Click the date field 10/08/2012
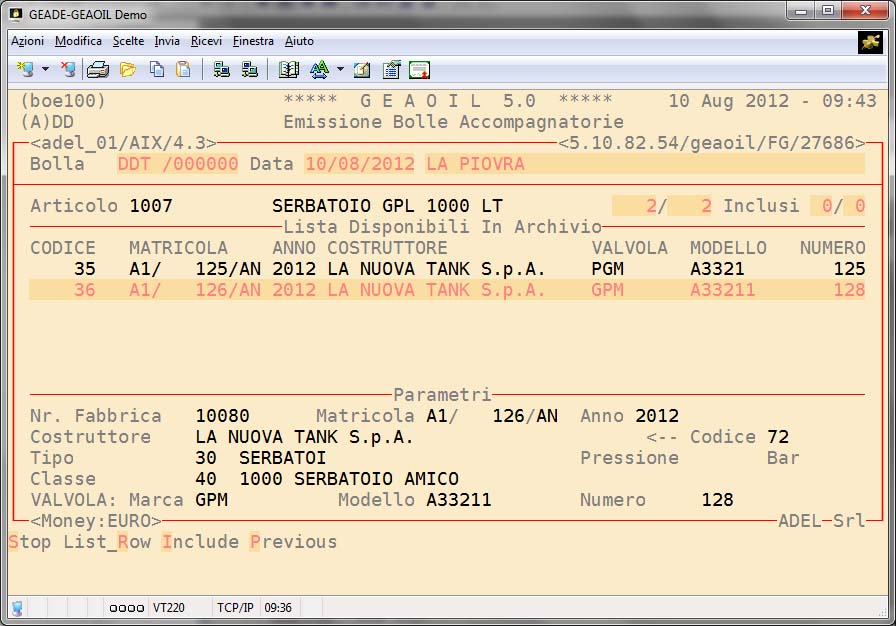The height and width of the screenshot is (626, 896). pyautogui.click(x=359, y=164)
